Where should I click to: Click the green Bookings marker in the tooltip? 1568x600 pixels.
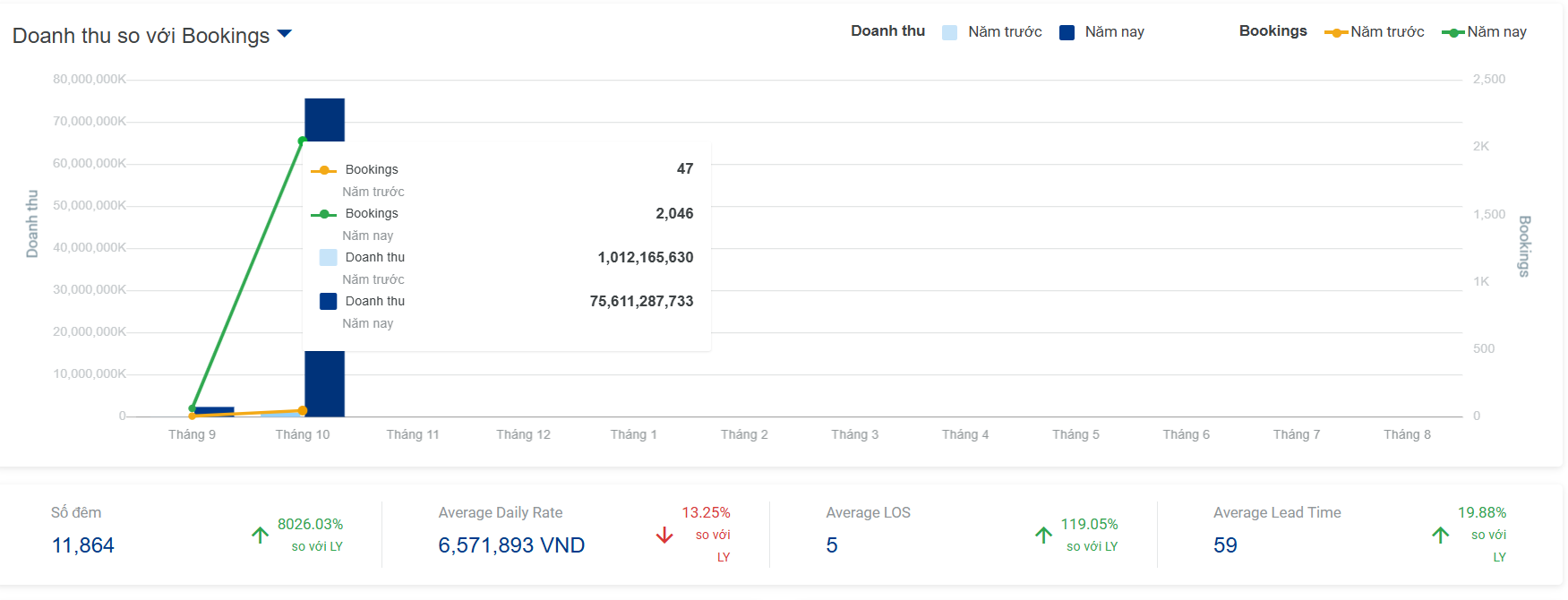click(323, 214)
